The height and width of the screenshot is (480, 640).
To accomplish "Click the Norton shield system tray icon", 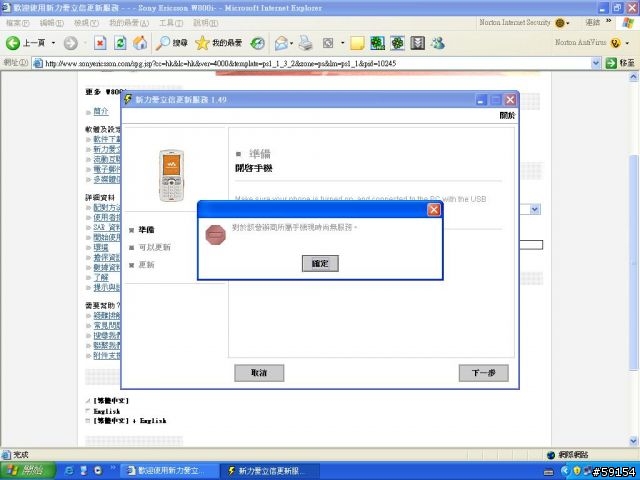I will click(577, 471).
